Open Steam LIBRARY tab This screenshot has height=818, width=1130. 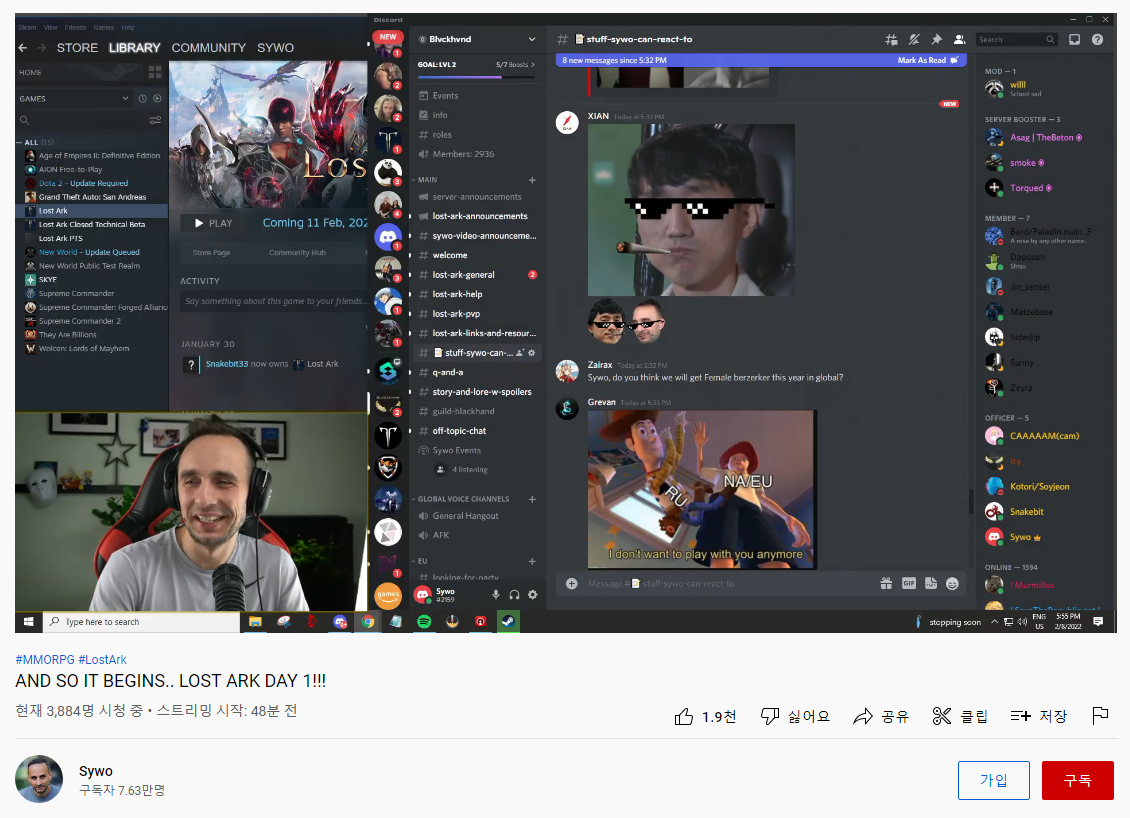pyautogui.click(x=135, y=48)
